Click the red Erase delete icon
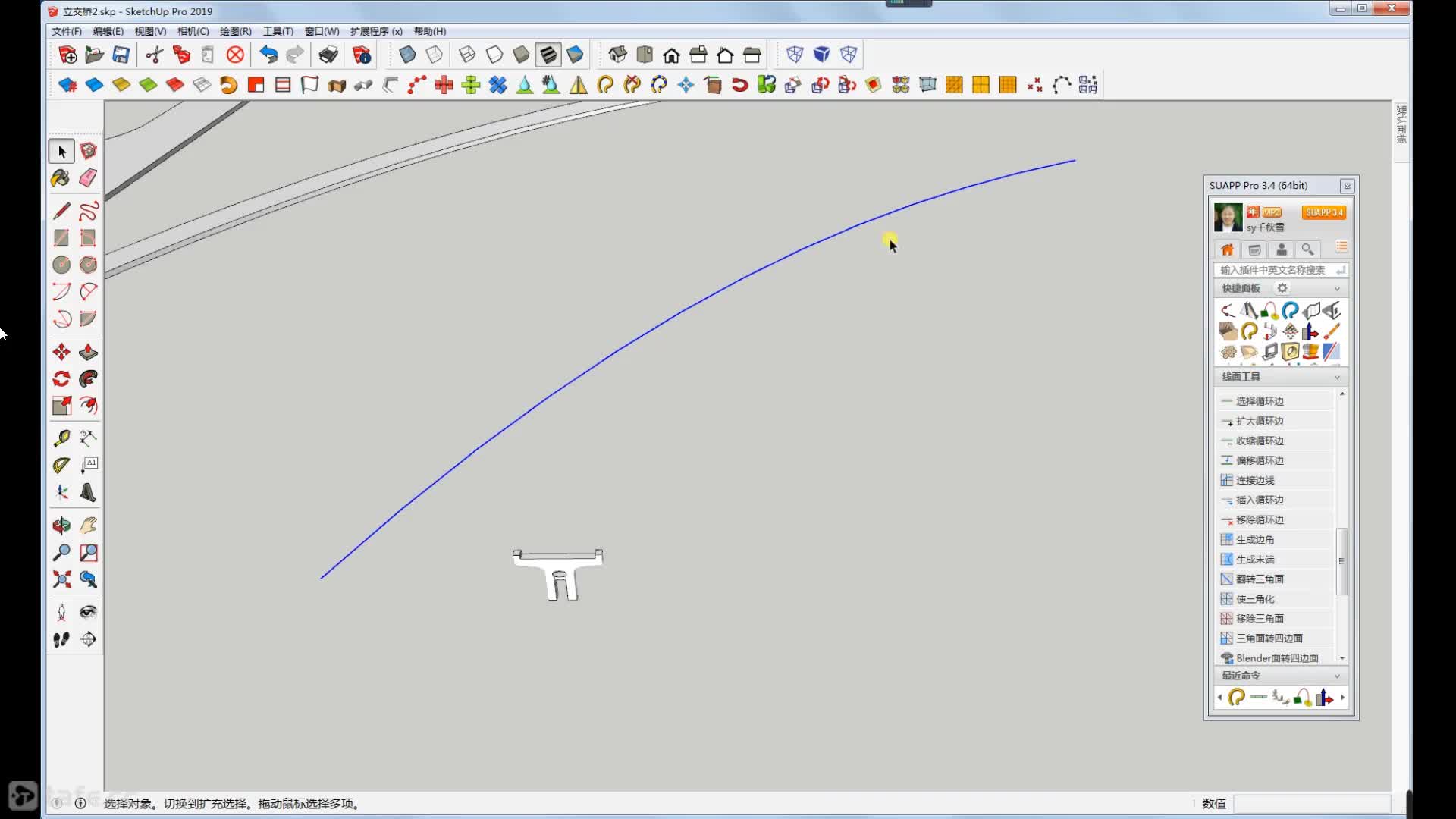Image resolution: width=1456 pixels, height=819 pixels. point(236,55)
